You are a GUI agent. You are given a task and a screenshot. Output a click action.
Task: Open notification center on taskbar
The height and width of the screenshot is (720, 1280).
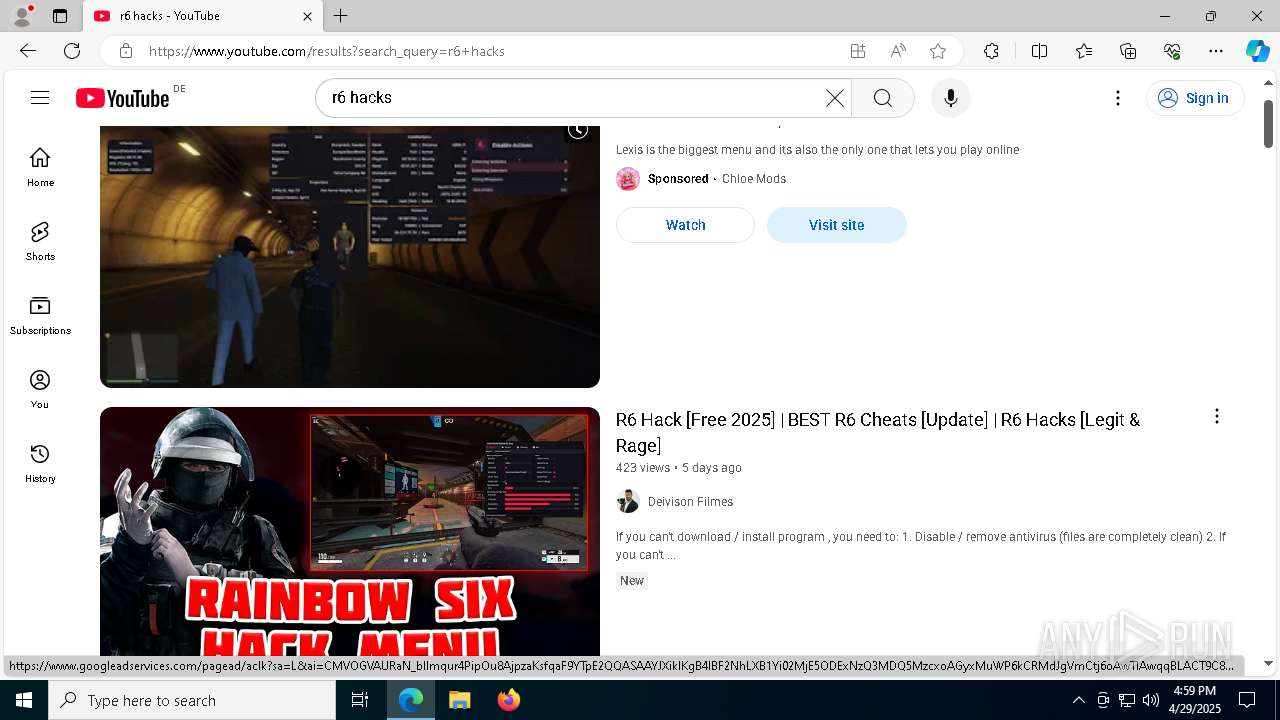pyautogui.click(x=1247, y=700)
